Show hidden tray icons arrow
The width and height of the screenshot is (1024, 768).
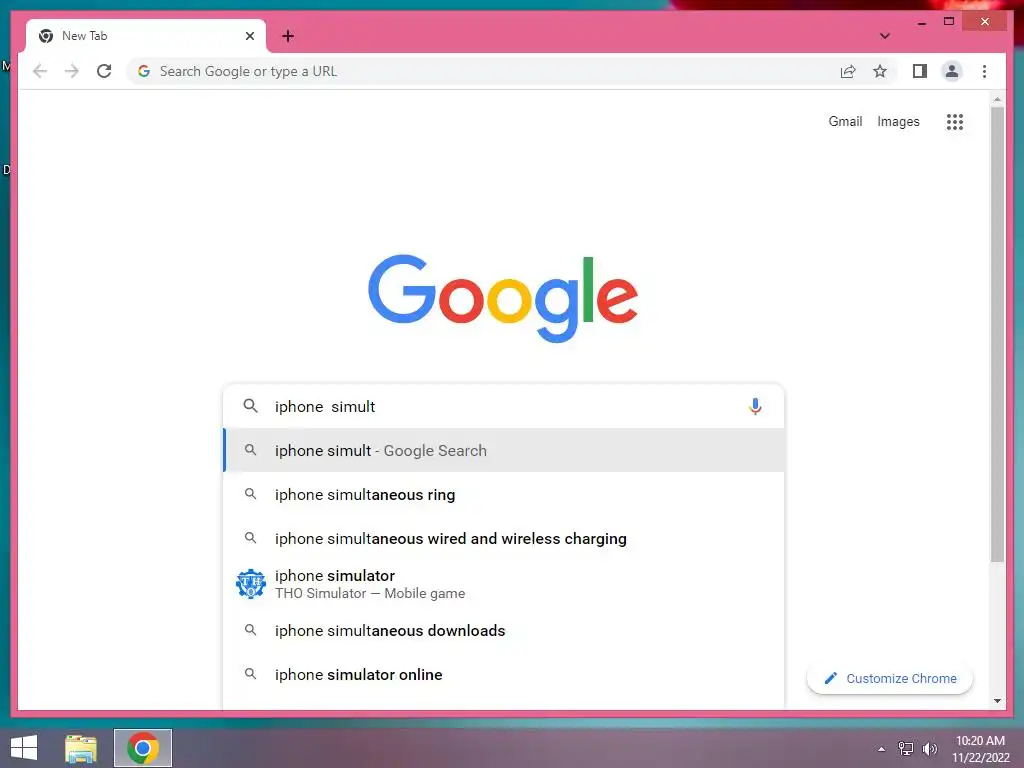coord(882,749)
